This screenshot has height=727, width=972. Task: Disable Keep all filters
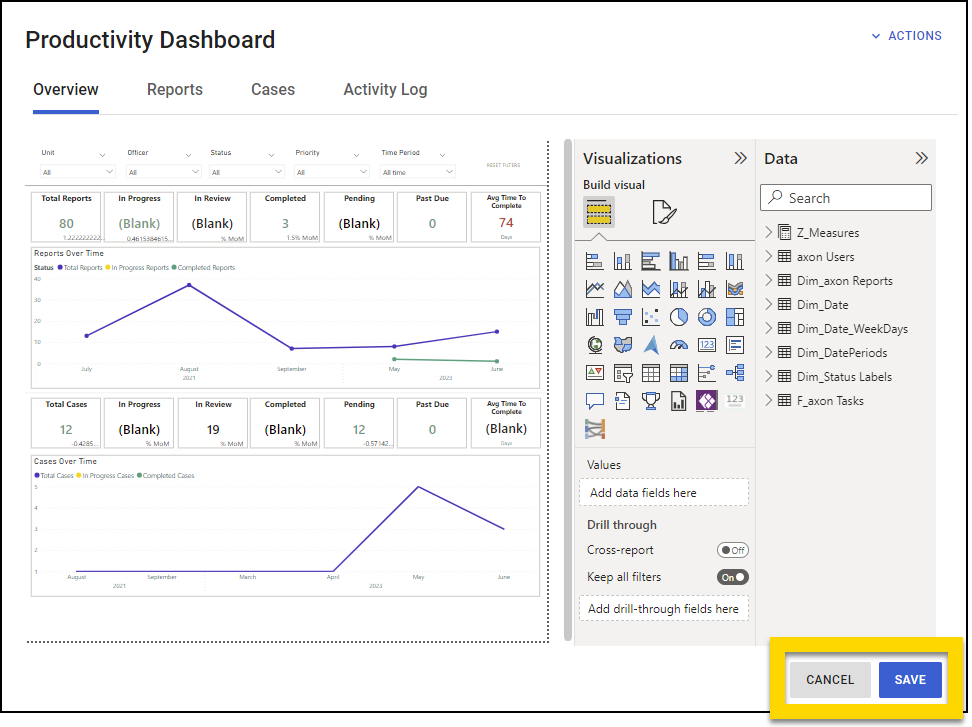pos(733,577)
